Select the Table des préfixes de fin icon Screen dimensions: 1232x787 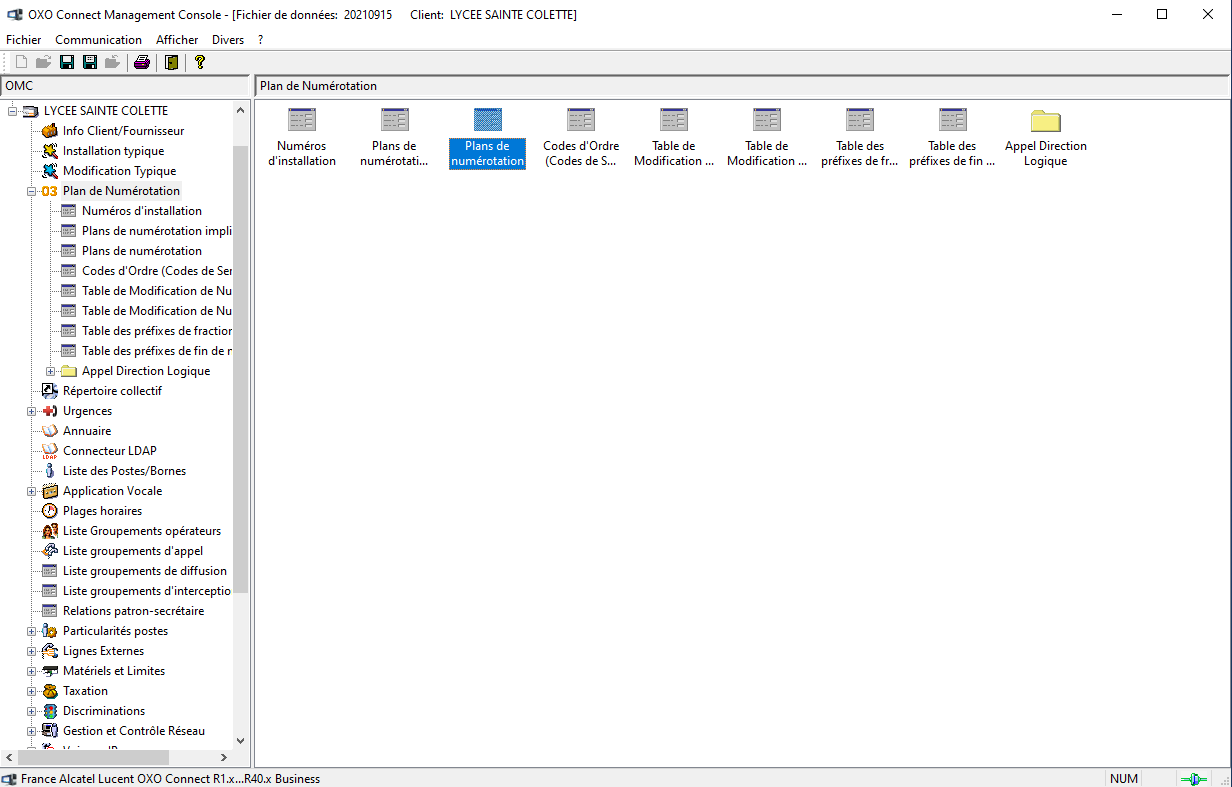click(x=952, y=121)
